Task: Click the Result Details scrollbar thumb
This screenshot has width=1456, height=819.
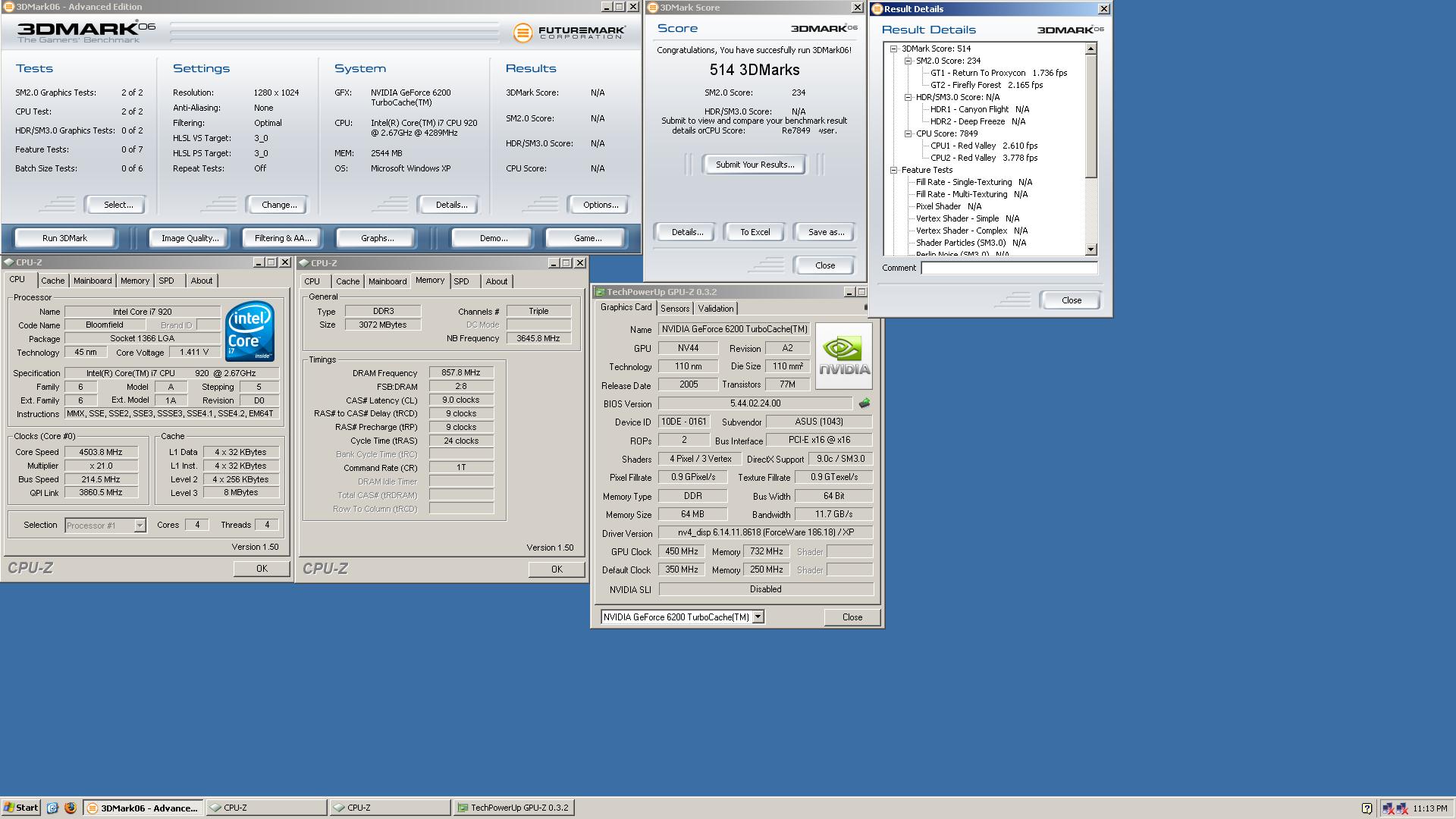Action: (x=1091, y=116)
